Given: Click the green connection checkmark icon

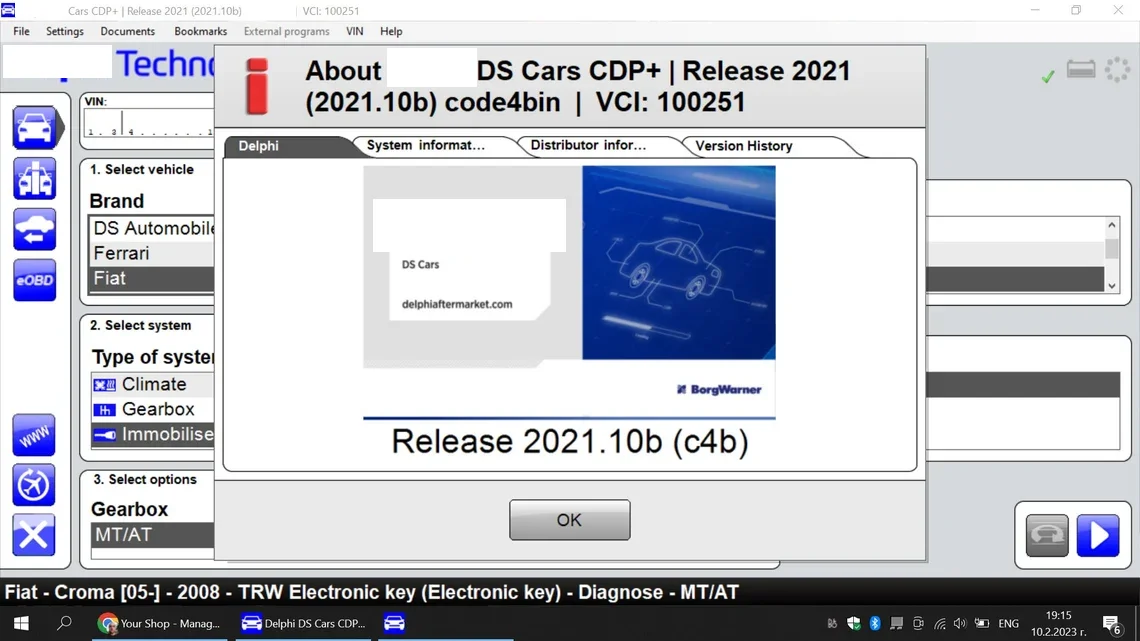Looking at the screenshot, I should click(1048, 76).
